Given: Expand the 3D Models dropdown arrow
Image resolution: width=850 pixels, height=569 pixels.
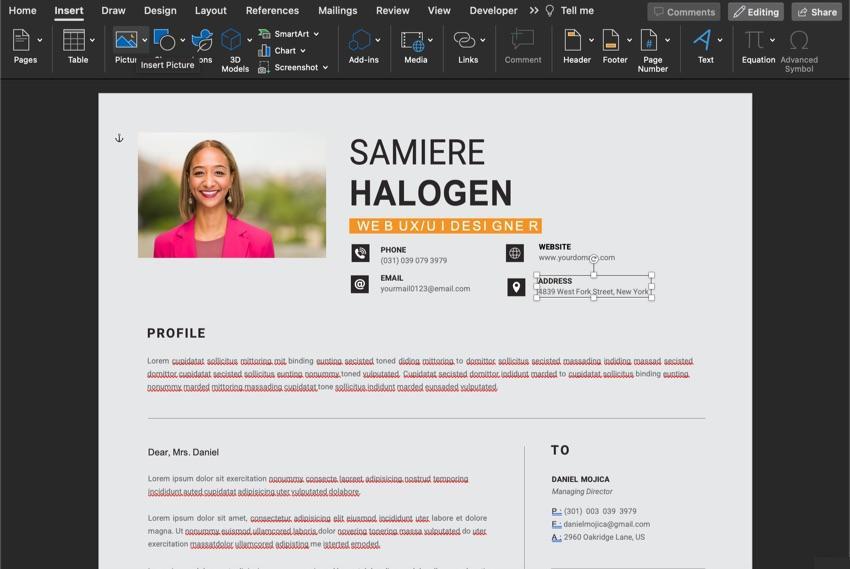Looking at the screenshot, I should pos(249,40).
